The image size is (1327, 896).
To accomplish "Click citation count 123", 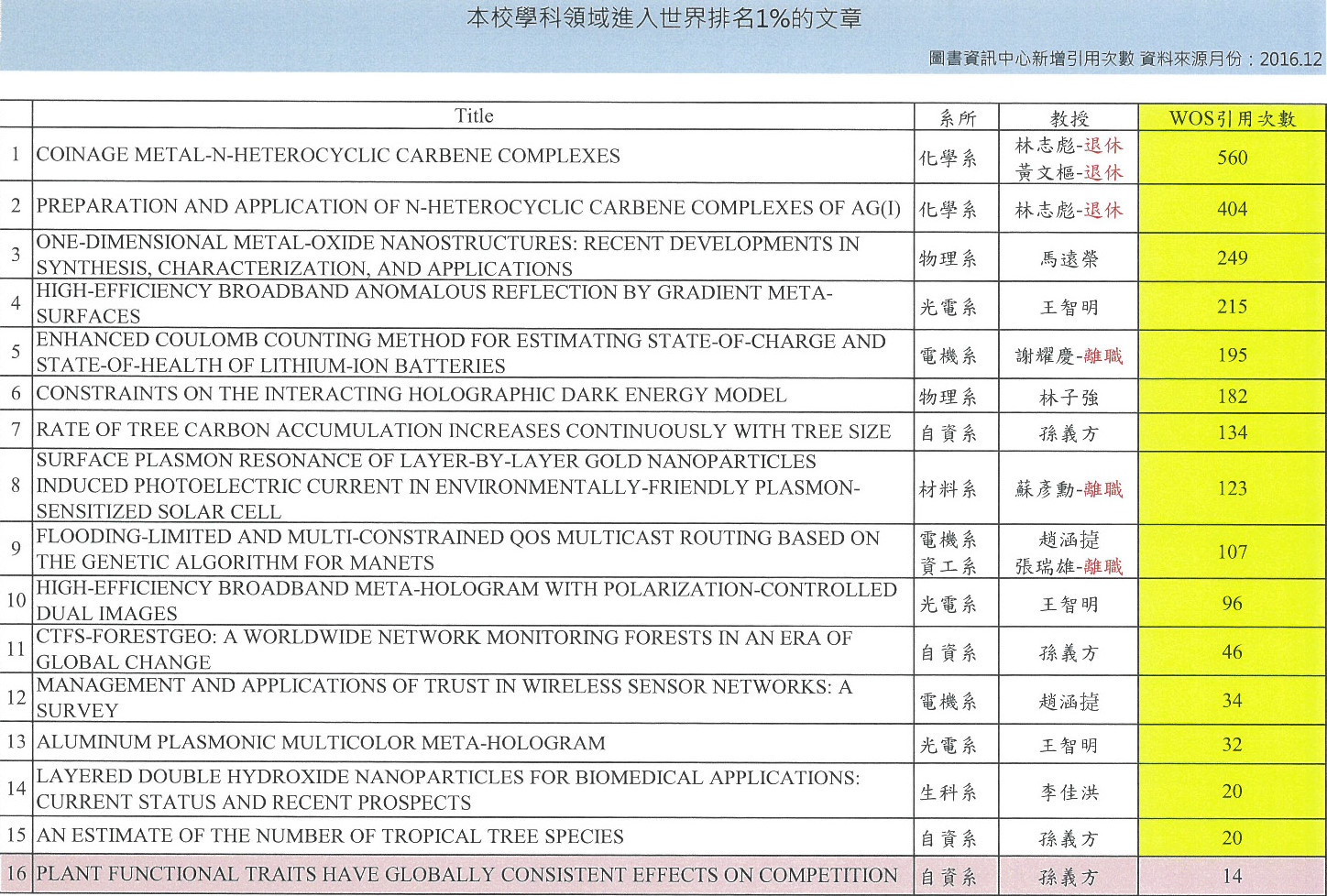I will [x=1232, y=488].
